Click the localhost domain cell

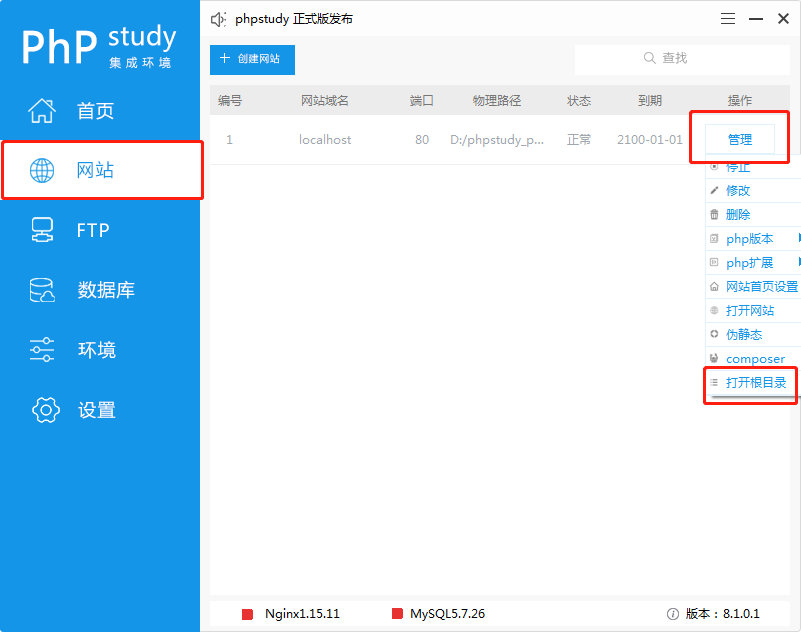click(x=325, y=139)
